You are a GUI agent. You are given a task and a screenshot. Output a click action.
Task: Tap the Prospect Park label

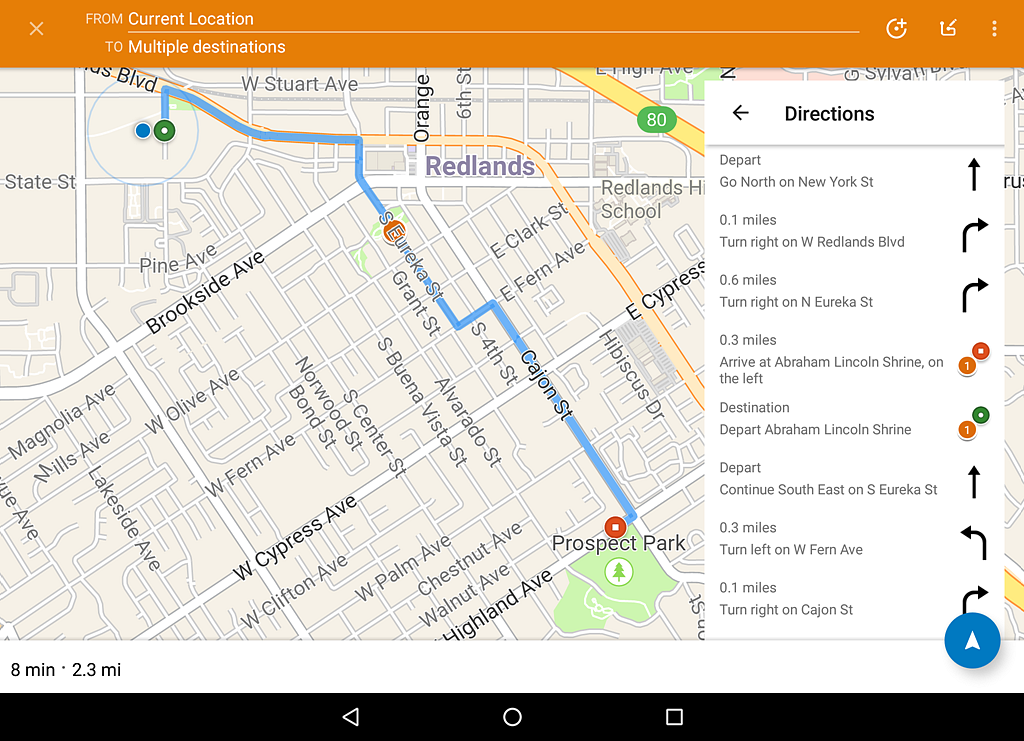[x=618, y=543]
